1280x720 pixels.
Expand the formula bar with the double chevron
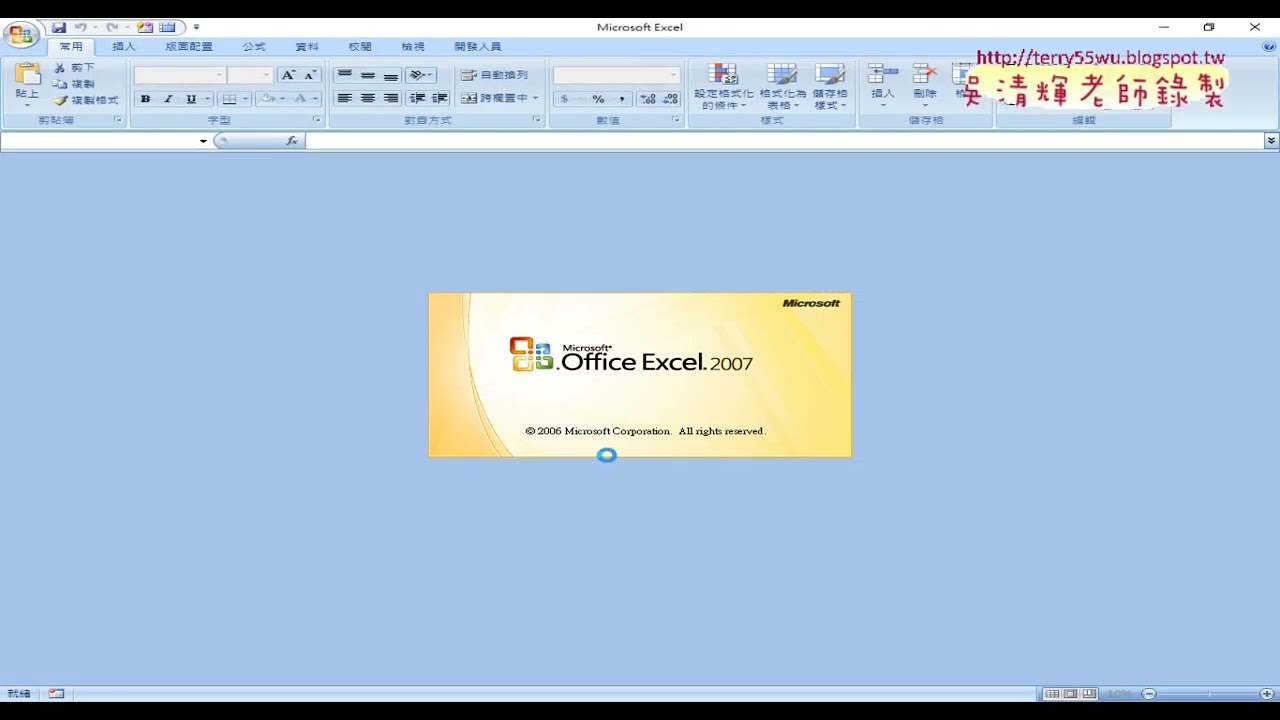1271,141
